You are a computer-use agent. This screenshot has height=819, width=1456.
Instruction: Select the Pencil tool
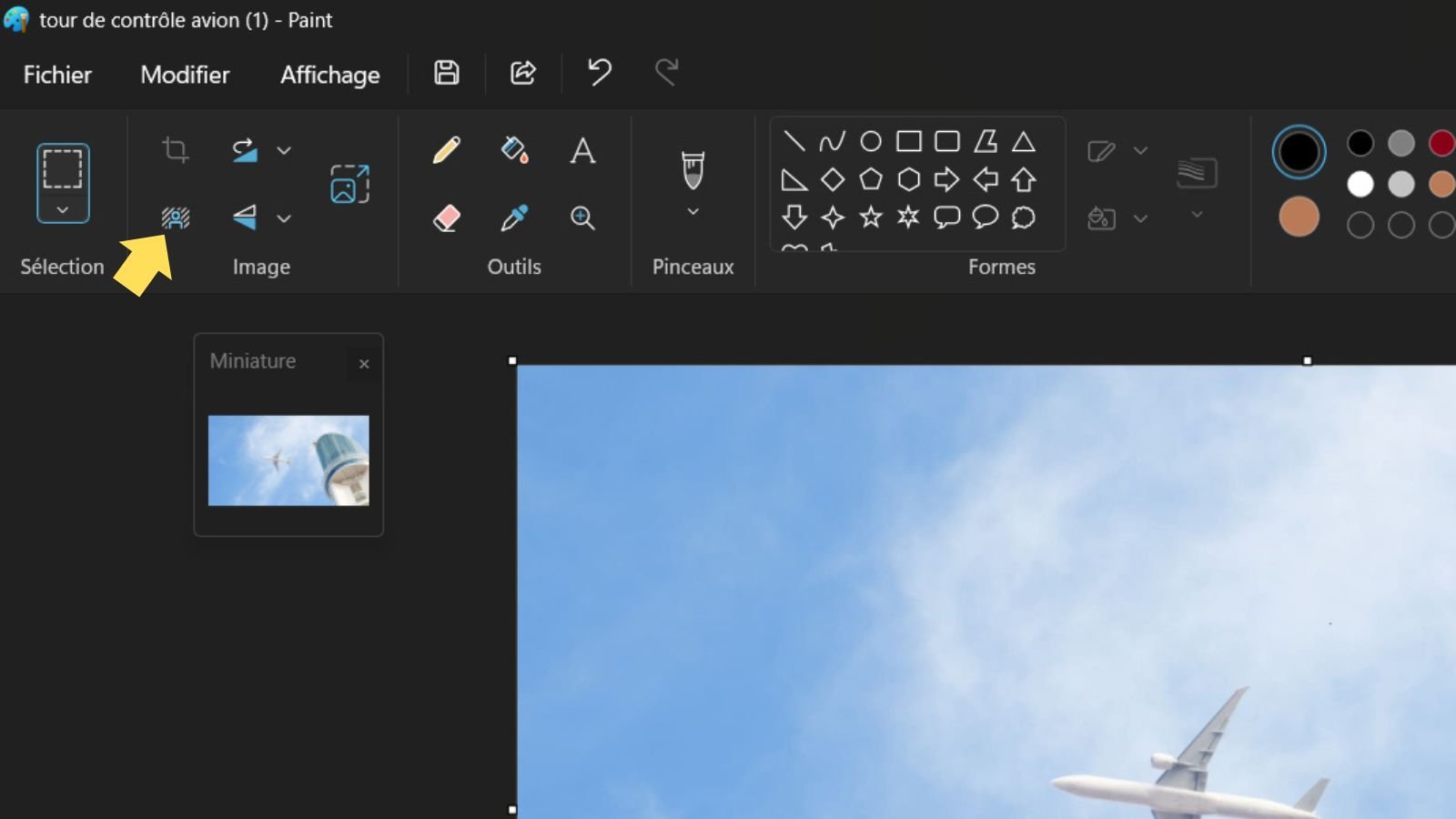click(446, 150)
